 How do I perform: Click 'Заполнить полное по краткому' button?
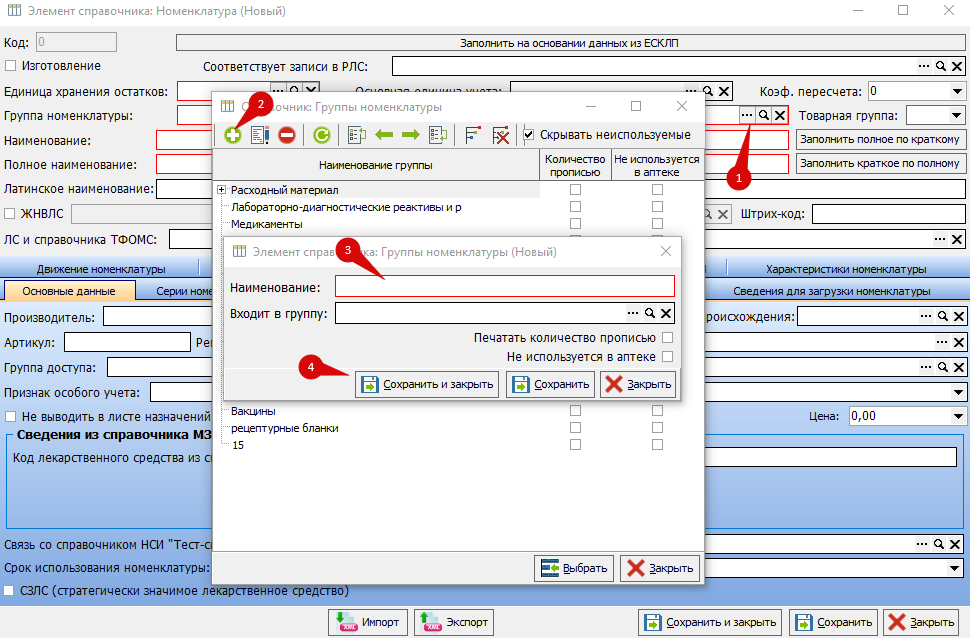coord(881,139)
